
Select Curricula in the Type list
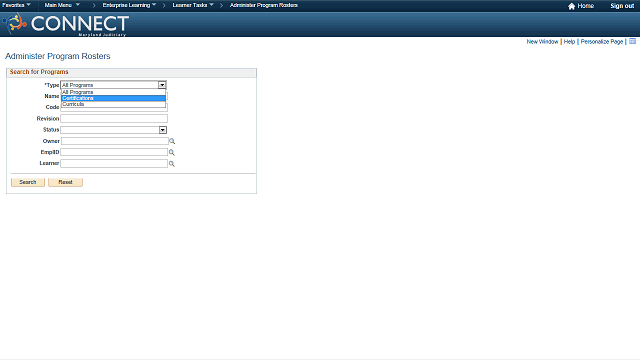tap(113, 104)
